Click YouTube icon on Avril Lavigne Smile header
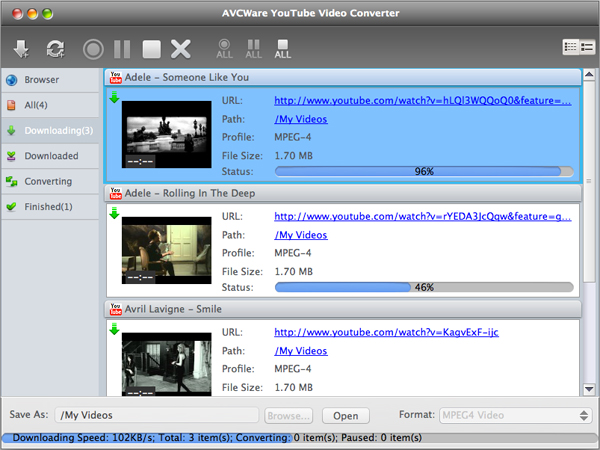 (116, 309)
